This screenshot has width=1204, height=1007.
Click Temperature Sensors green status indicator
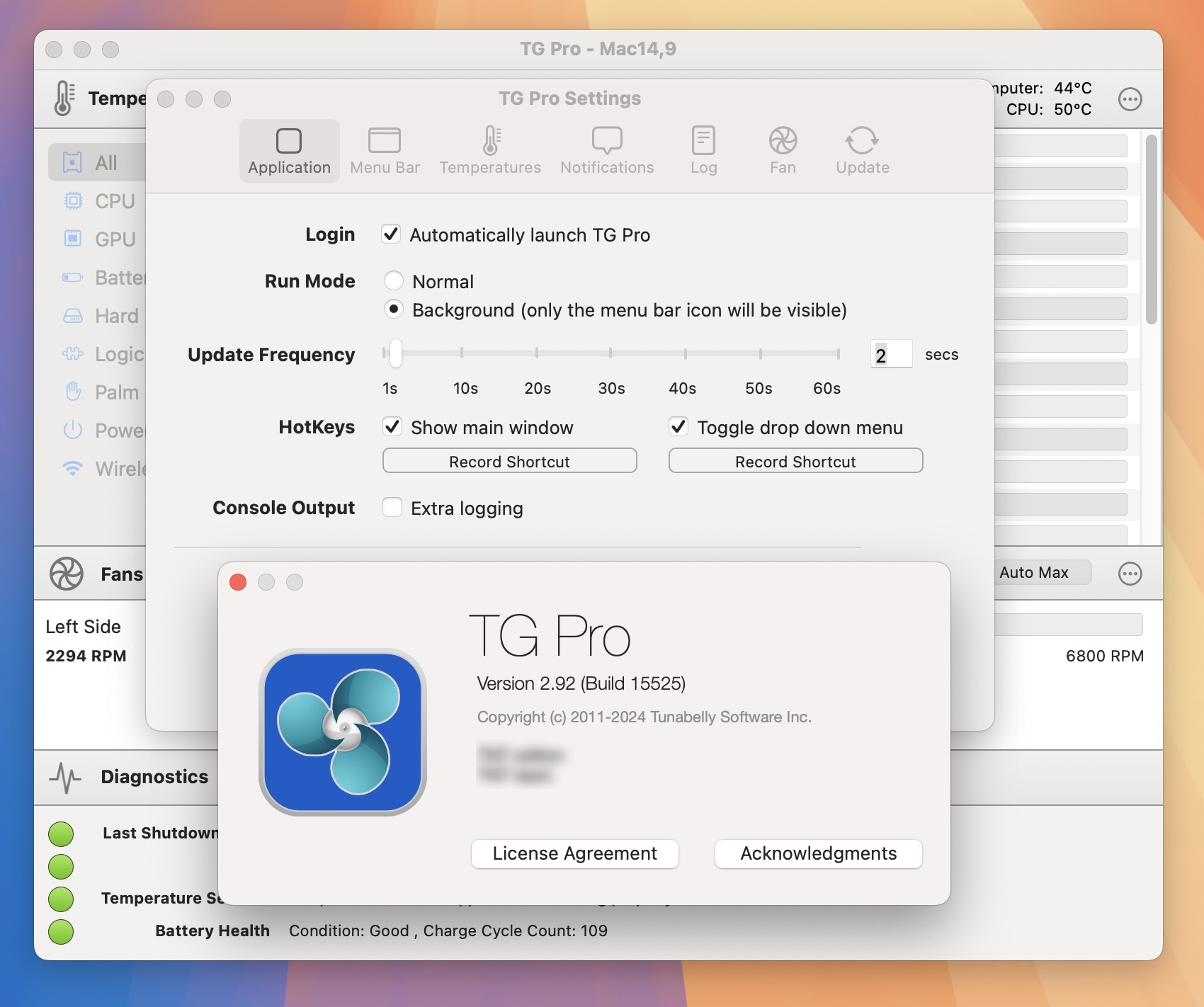pos(61,899)
